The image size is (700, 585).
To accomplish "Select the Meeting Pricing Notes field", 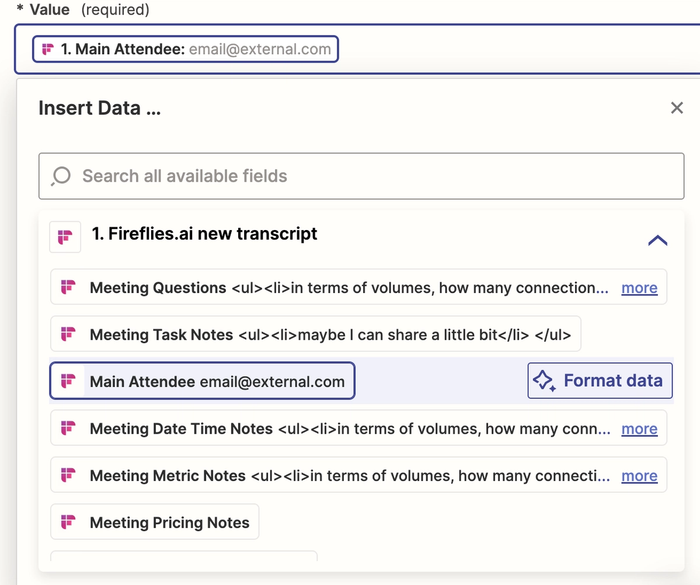I will coord(154,522).
